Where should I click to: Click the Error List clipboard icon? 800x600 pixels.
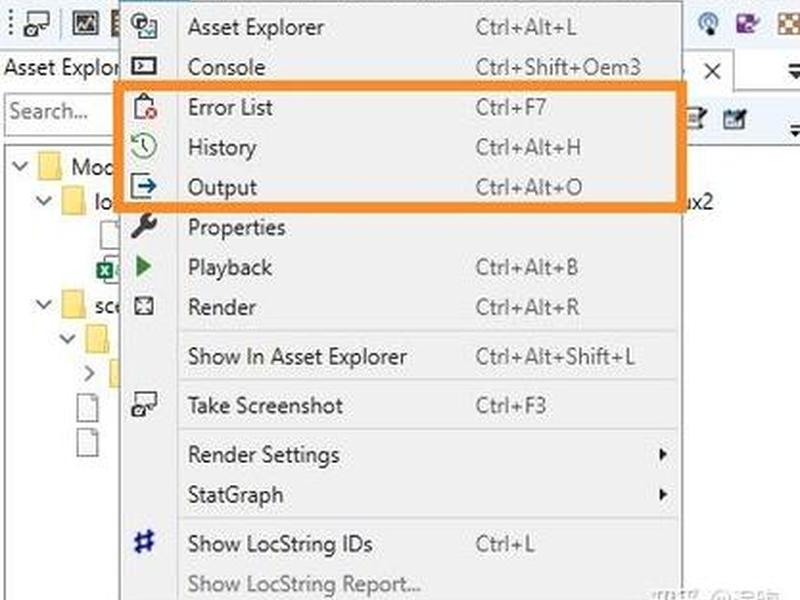pyautogui.click(x=144, y=107)
